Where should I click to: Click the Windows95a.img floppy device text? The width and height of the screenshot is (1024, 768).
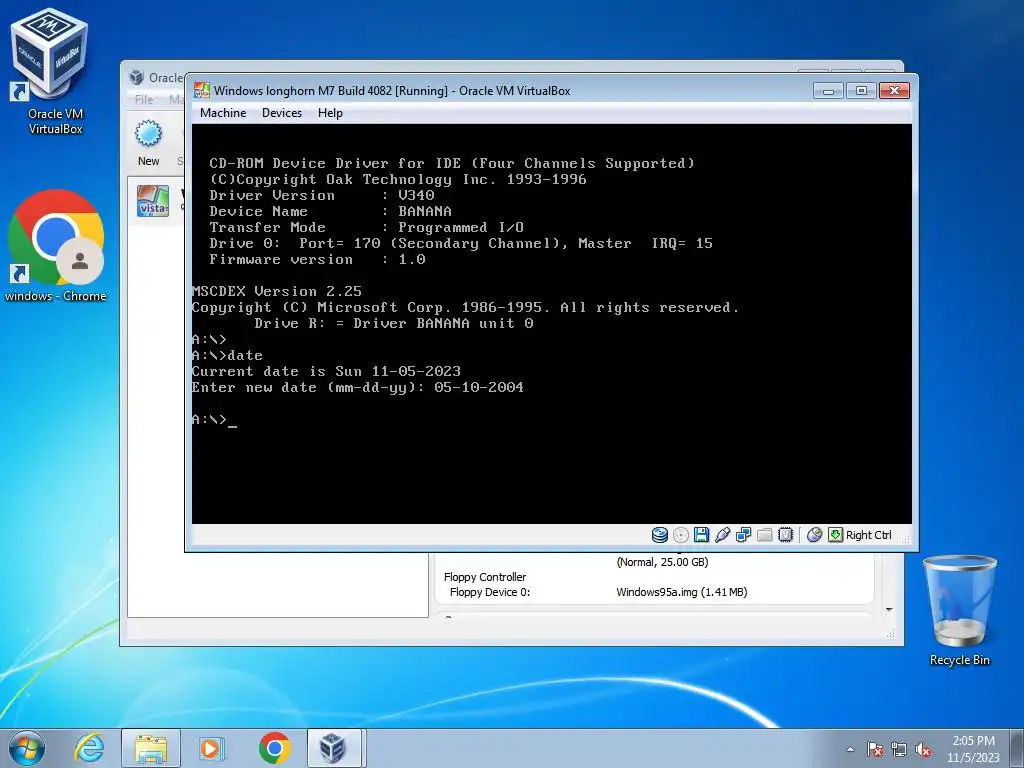pos(682,592)
